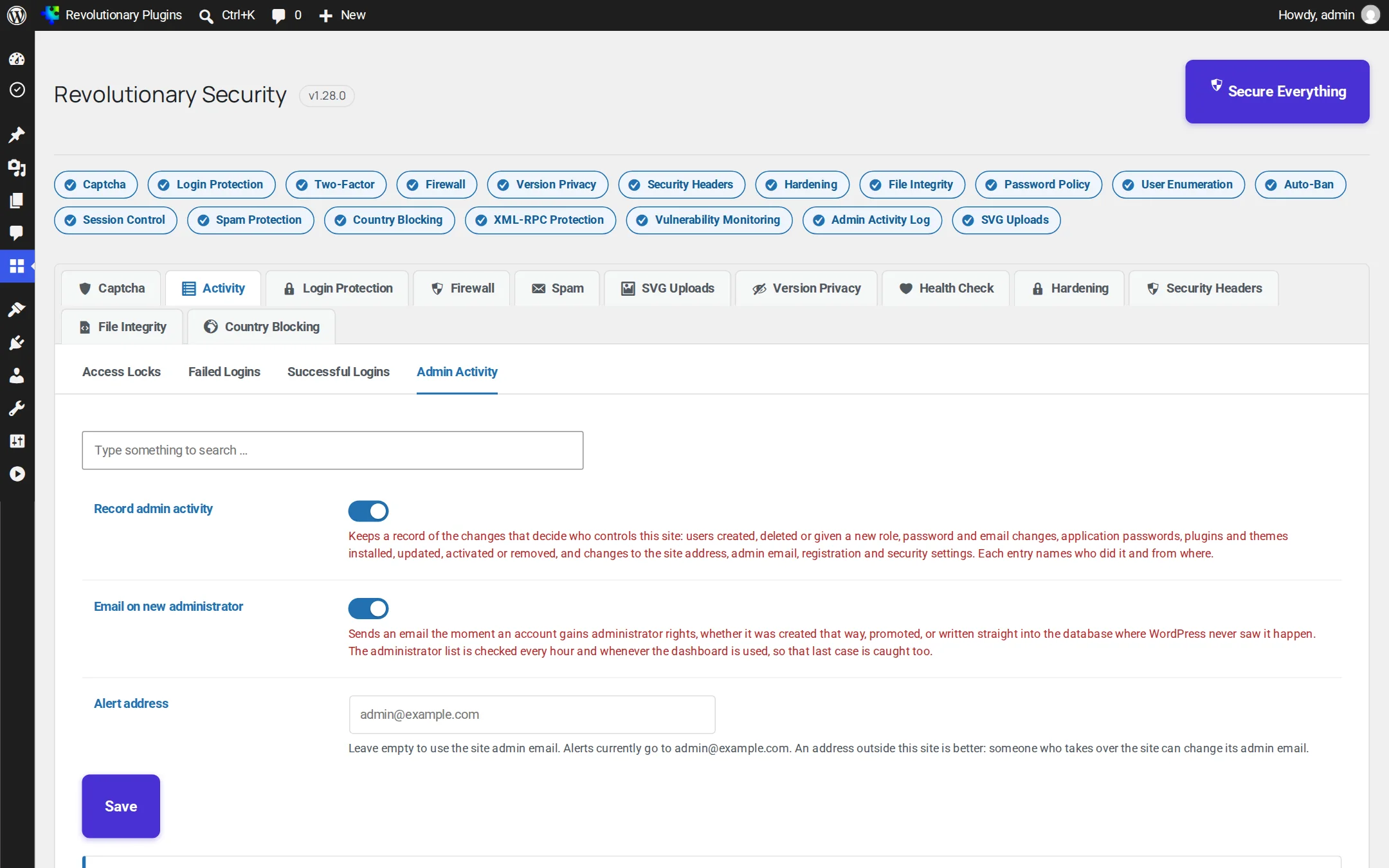The image size is (1389, 868).
Task: Open the Users icon in sidebar
Action: tap(17, 375)
